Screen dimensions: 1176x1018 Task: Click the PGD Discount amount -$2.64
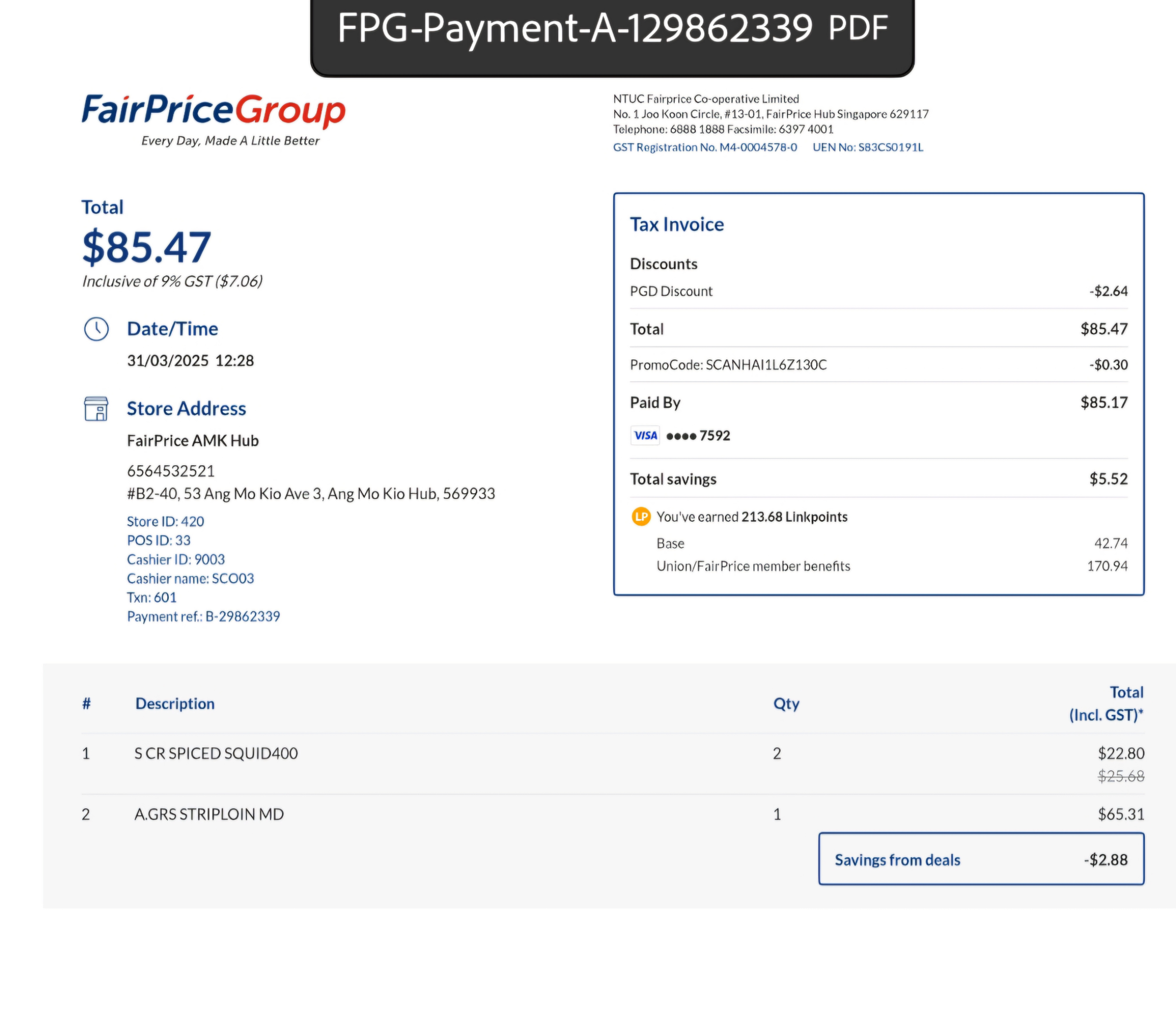(x=1108, y=291)
